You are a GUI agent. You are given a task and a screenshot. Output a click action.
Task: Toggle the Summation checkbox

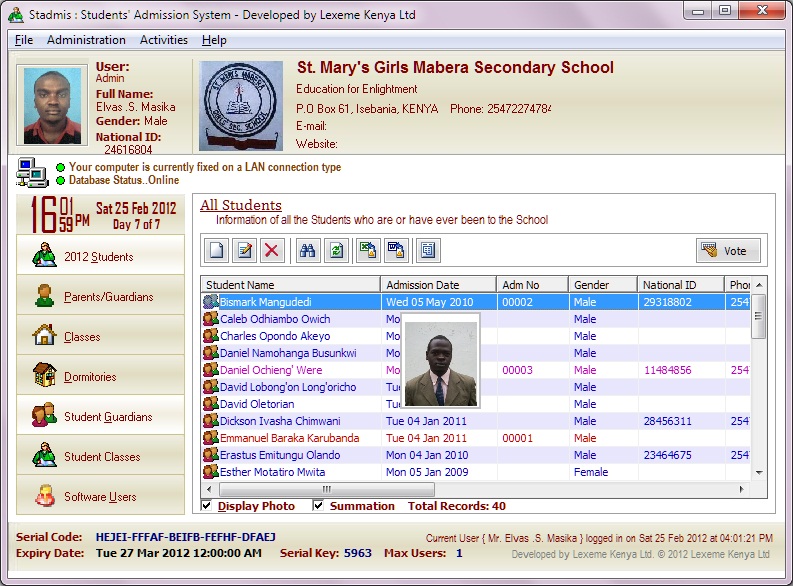(x=318, y=506)
